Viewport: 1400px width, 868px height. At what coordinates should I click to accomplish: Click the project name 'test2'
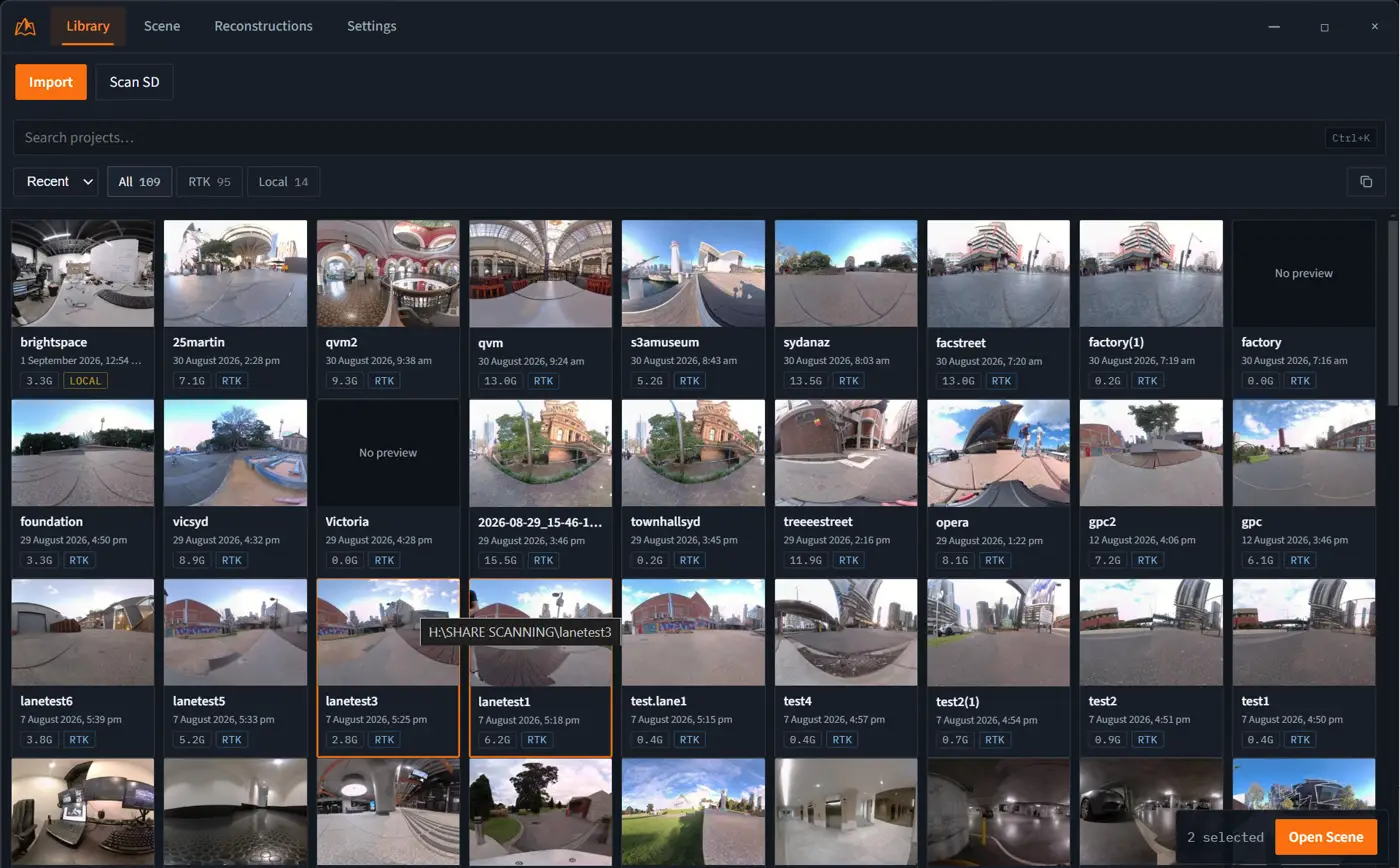1103,701
